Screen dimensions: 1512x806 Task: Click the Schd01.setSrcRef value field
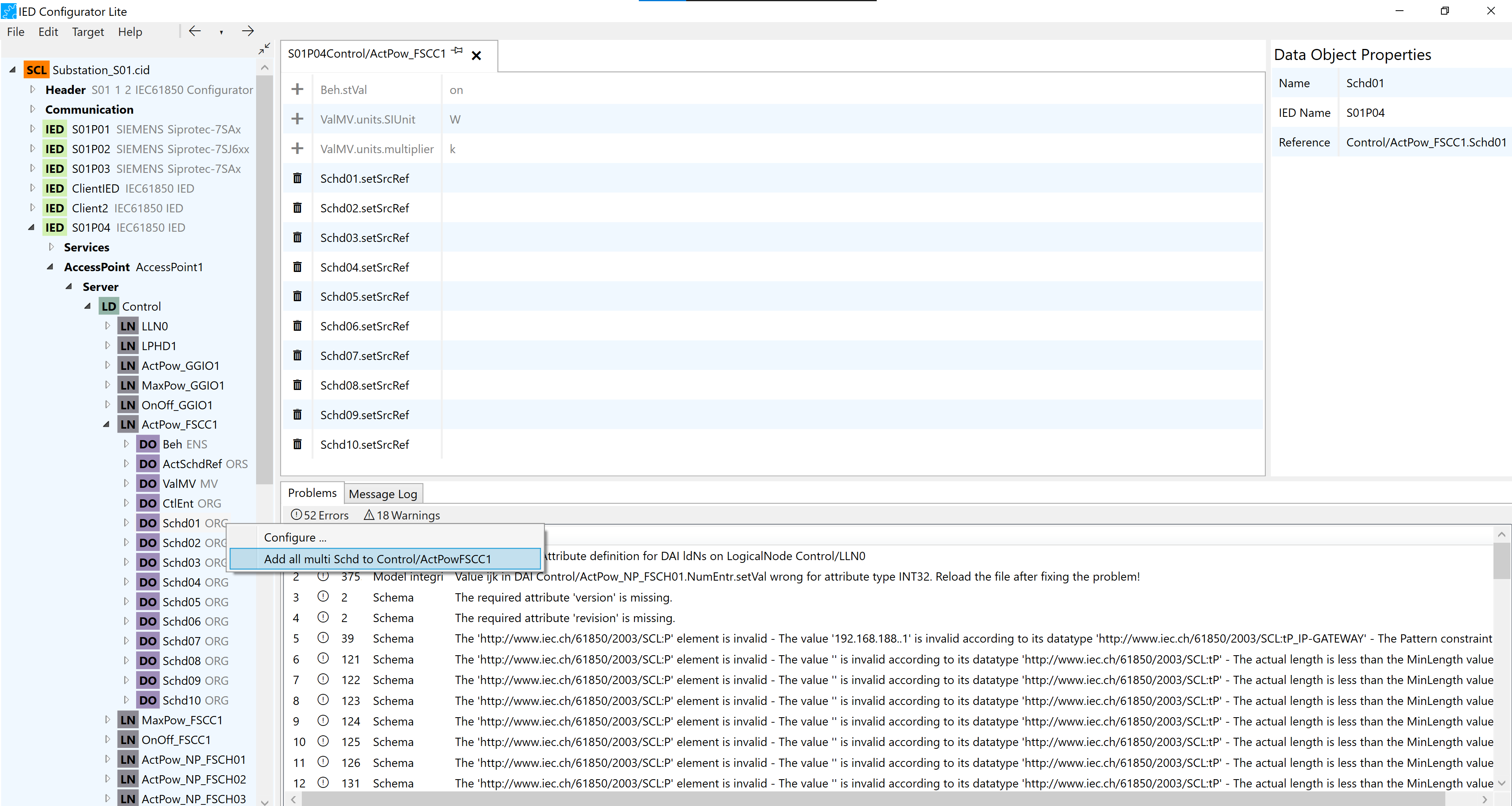point(852,178)
